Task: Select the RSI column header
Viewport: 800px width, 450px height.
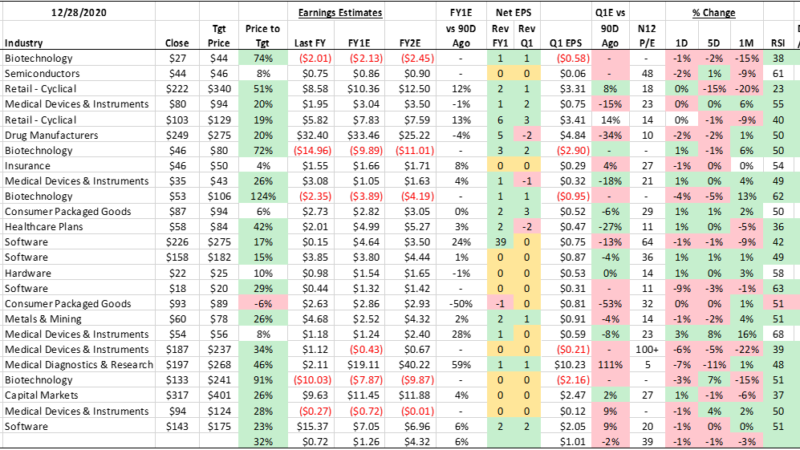Action: pyautogui.click(x=773, y=45)
